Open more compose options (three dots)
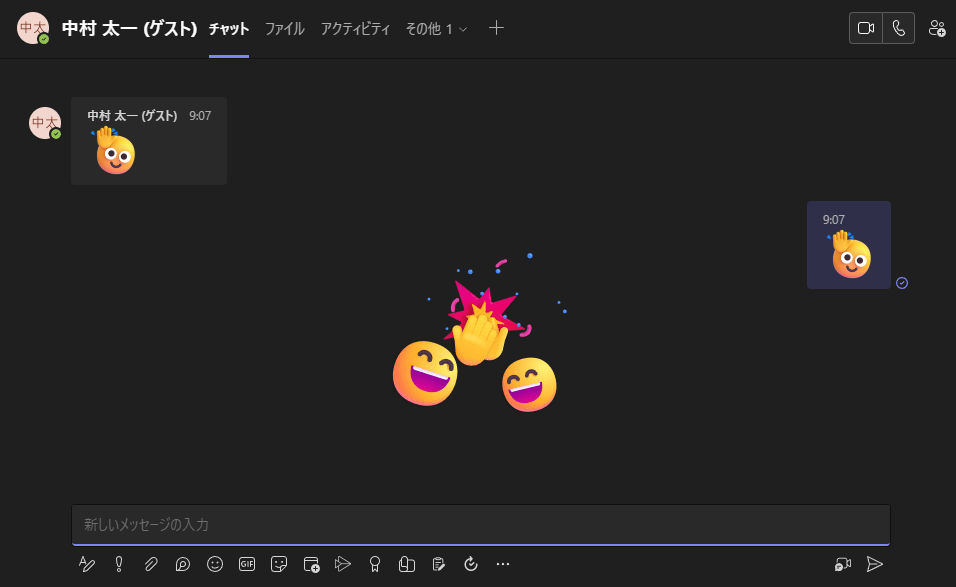This screenshot has width=956, height=587. click(x=503, y=564)
